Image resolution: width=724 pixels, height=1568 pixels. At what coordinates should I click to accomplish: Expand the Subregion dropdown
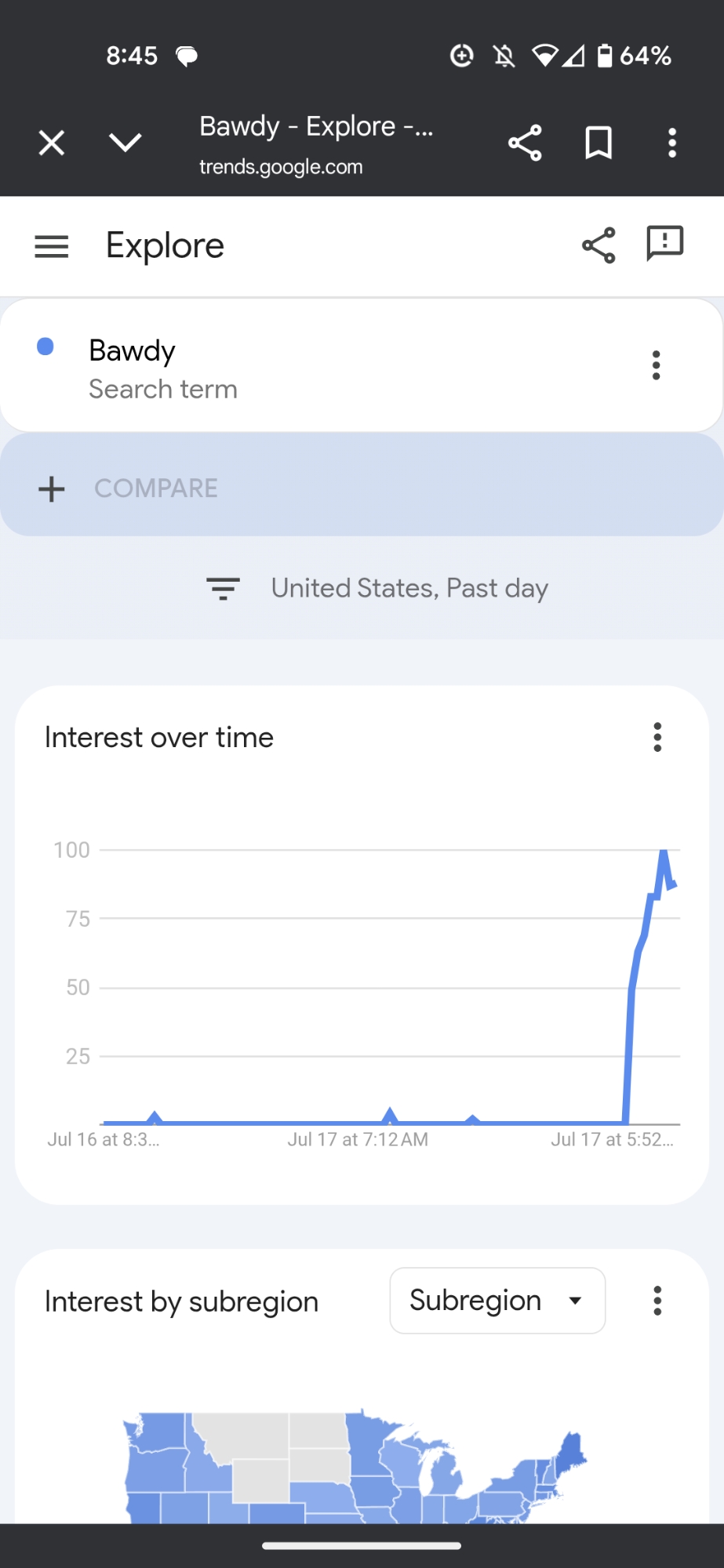click(497, 1301)
